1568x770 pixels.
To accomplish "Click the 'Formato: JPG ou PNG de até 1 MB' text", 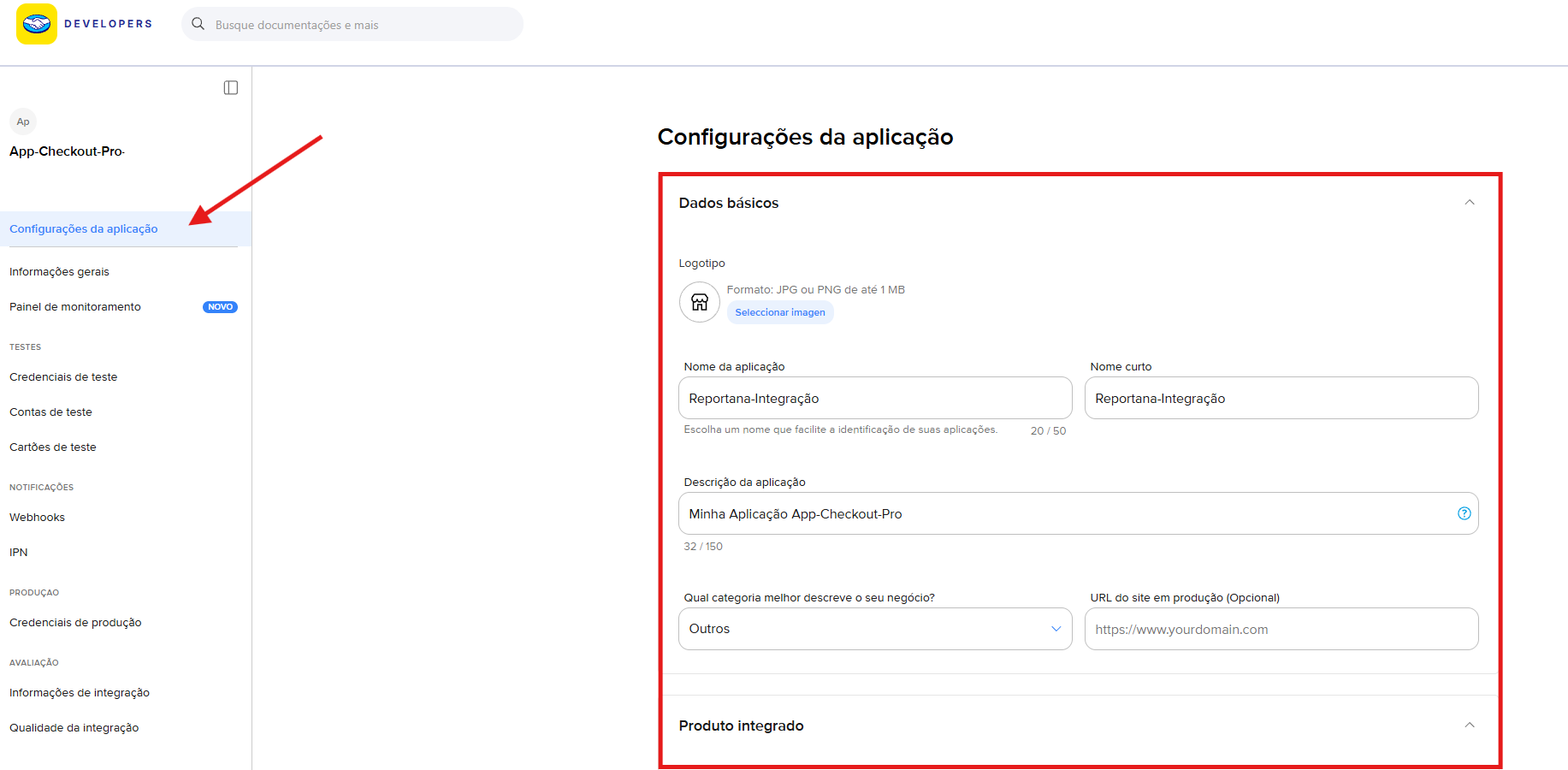I will click(x=816, y=290).
